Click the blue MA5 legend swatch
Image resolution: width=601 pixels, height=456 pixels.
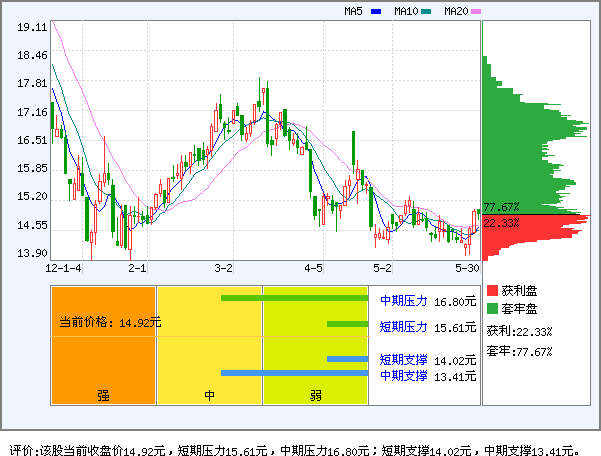click(376, 12)
